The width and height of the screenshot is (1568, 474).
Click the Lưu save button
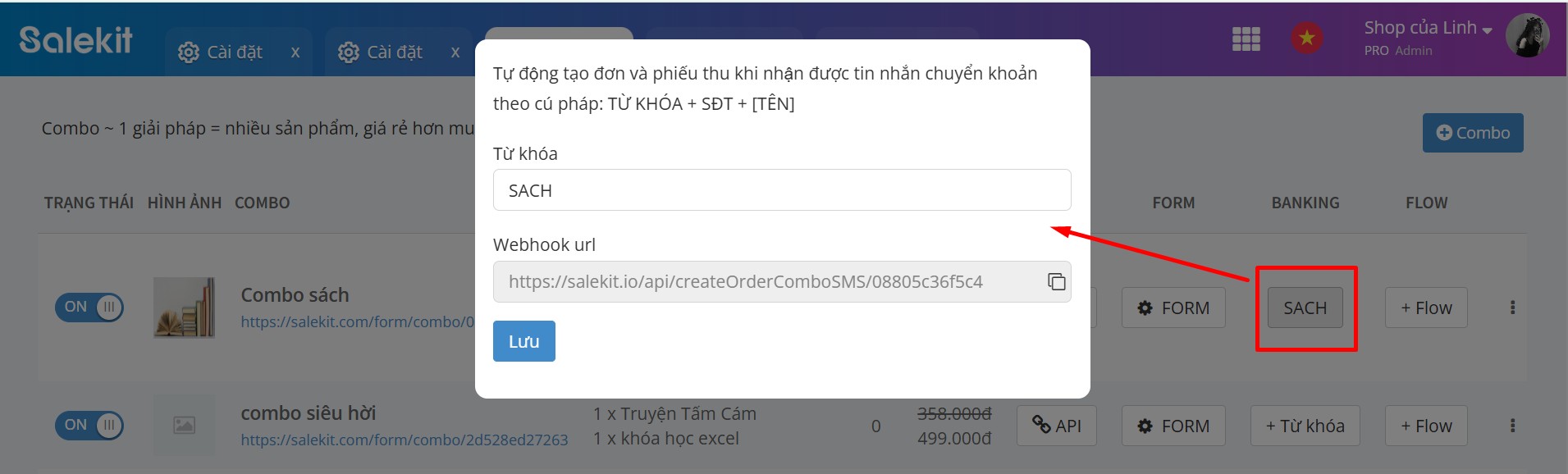click(523, 341)
